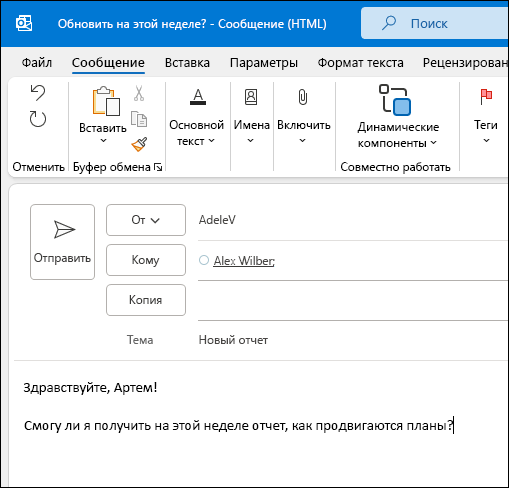This screenshot has width=509, height=488.
Task: Open the Параметры ribbon tab
Action: (x=264, y=63)
